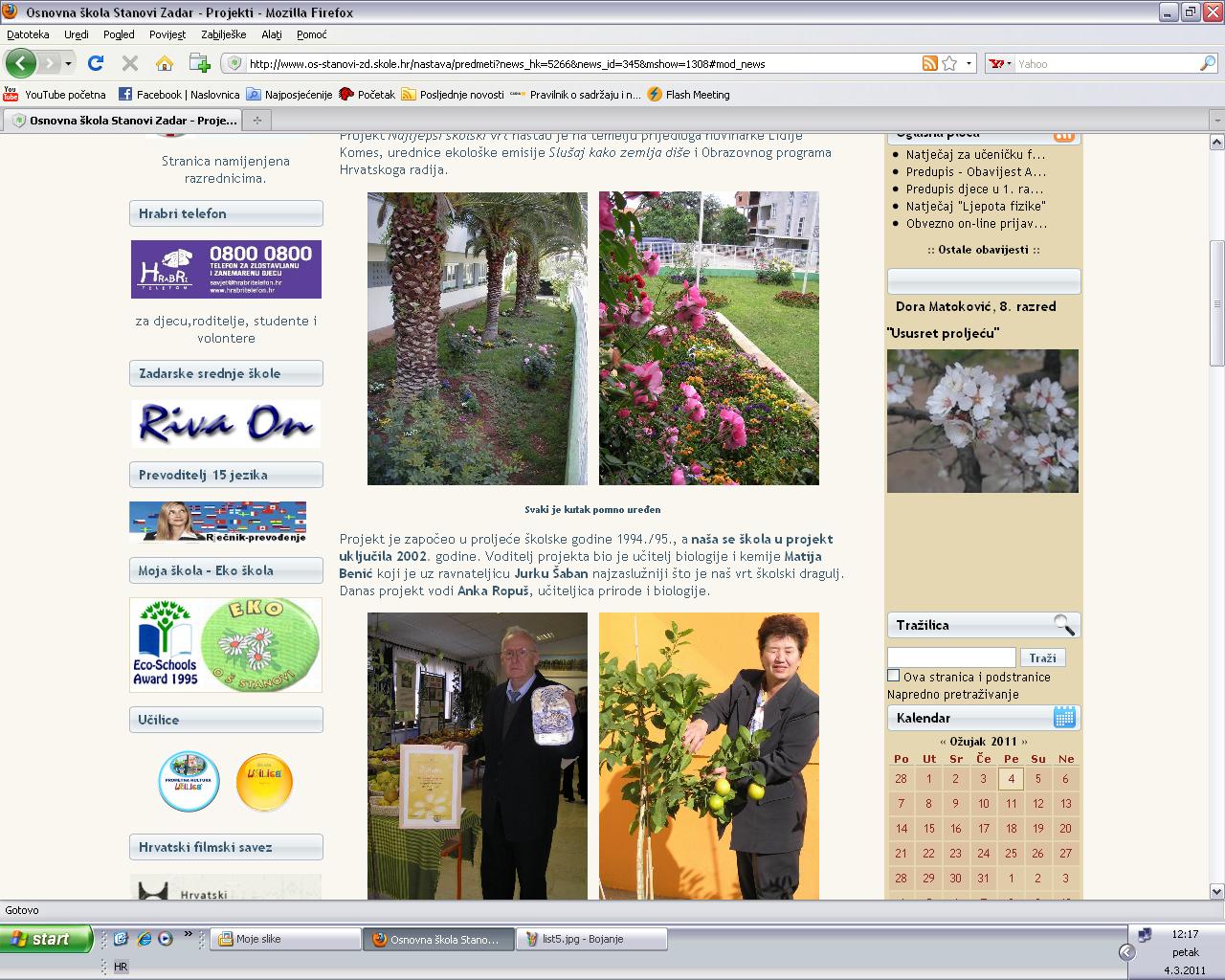Toggle Ova stranica i podstranice checkbox

click(894, 676)
